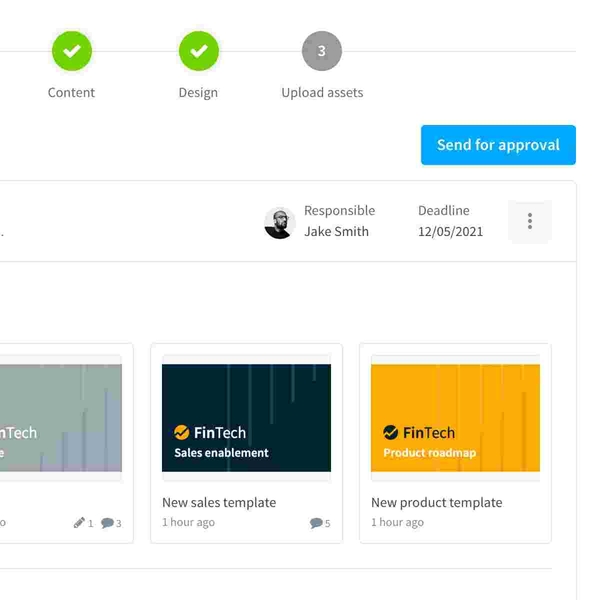600x600 pixels.
Task: Click the comments icon on New sales template
Action: pyautogui.click(x=316, y=523)
